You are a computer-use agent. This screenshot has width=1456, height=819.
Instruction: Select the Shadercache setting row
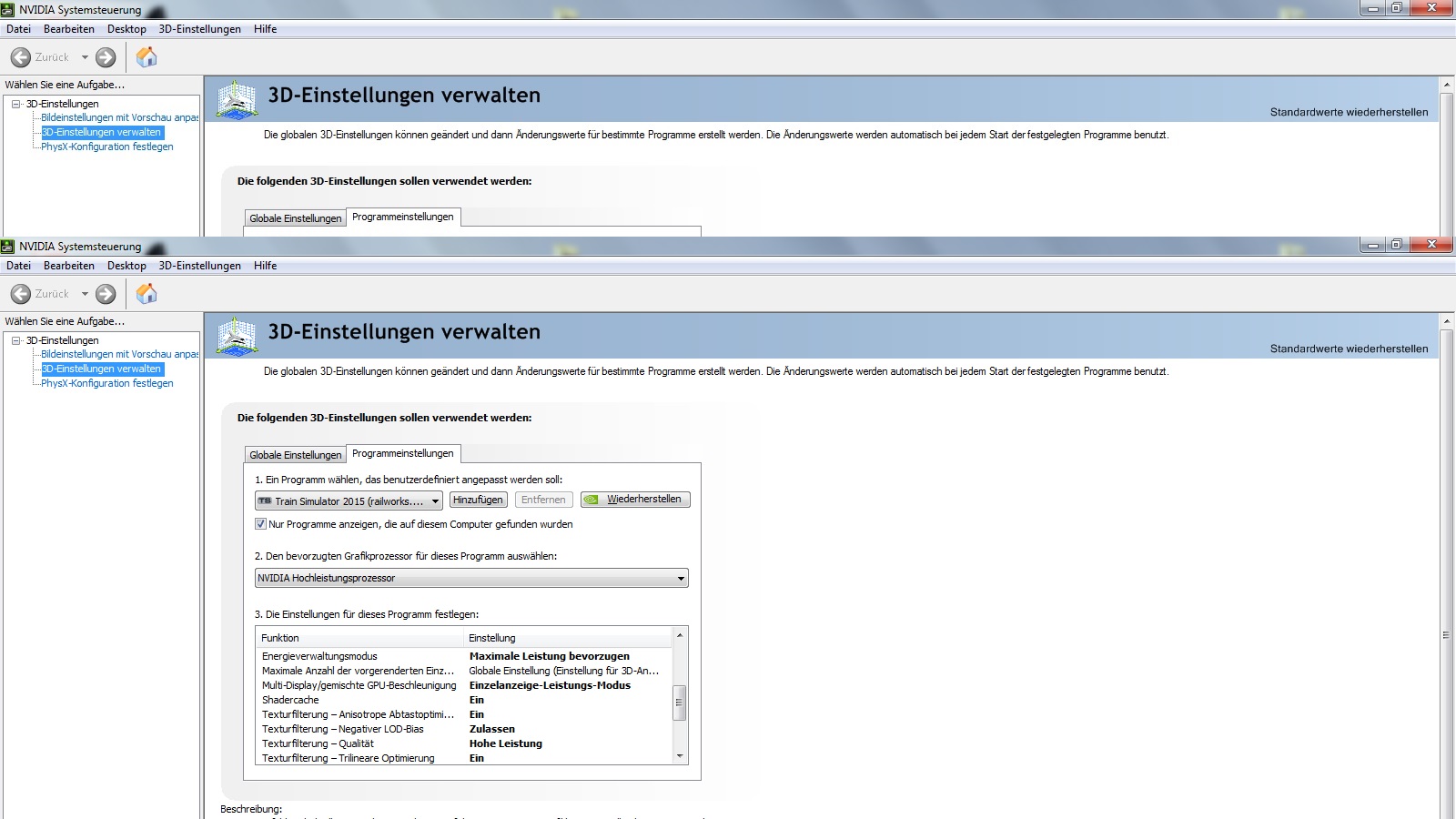464,700
